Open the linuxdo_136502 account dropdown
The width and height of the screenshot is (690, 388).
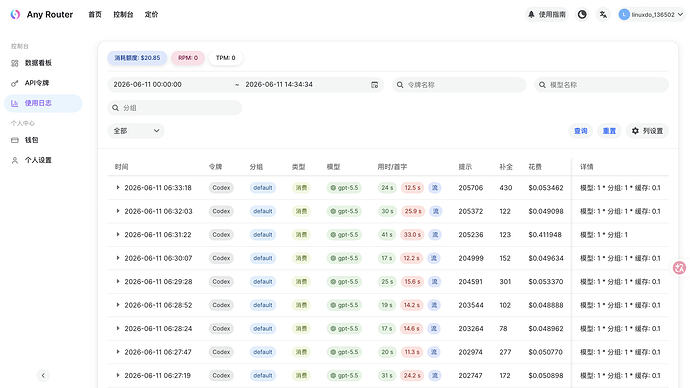click(x=652, y=15)
